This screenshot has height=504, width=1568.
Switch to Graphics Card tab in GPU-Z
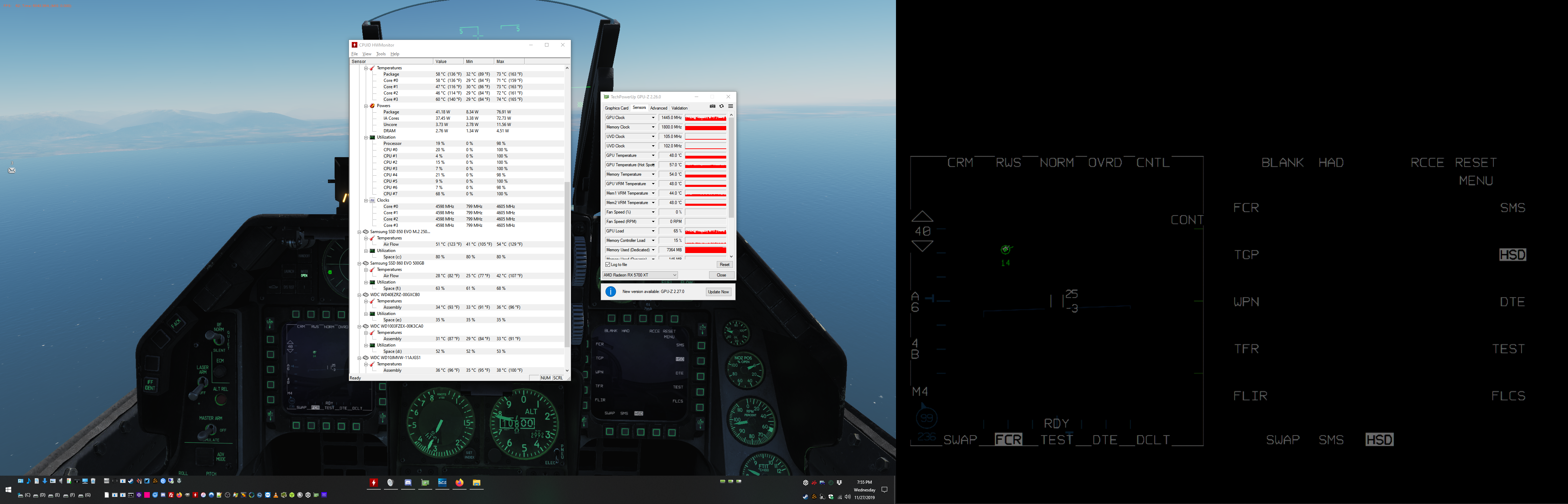tap(617, 108)
